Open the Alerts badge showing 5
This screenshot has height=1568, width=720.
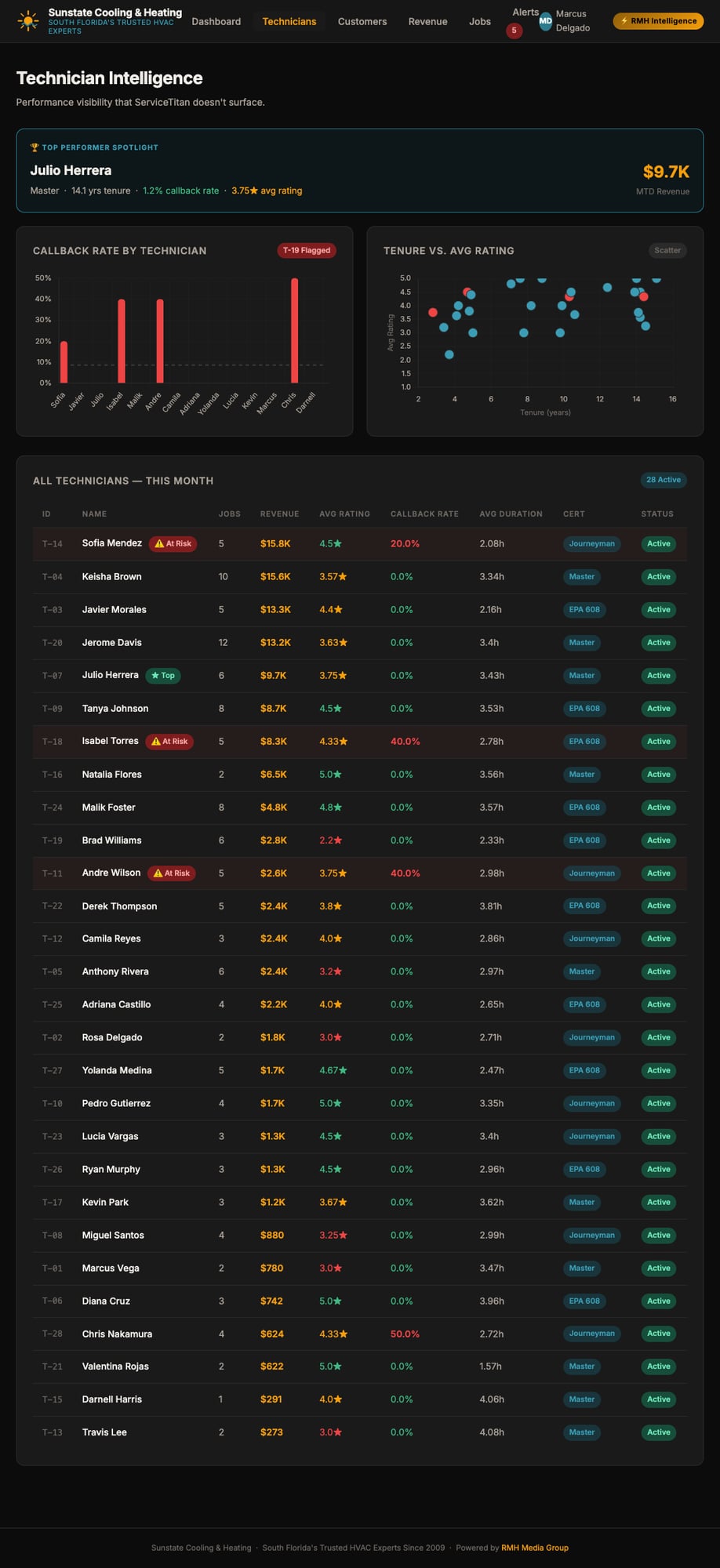point(514,31)
